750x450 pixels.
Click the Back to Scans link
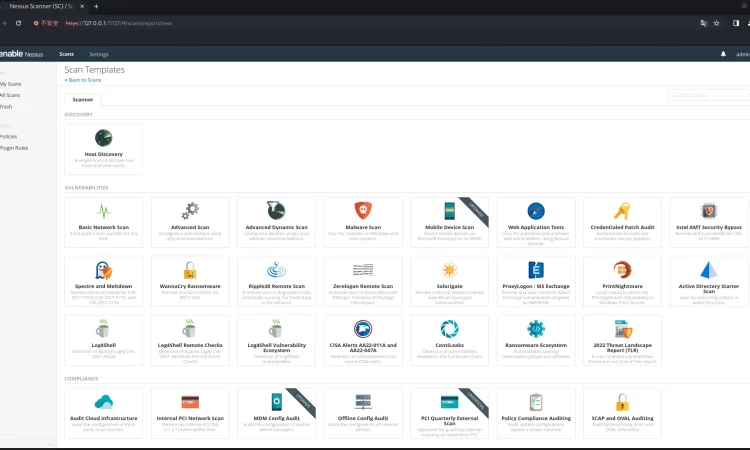pos(83,80)
